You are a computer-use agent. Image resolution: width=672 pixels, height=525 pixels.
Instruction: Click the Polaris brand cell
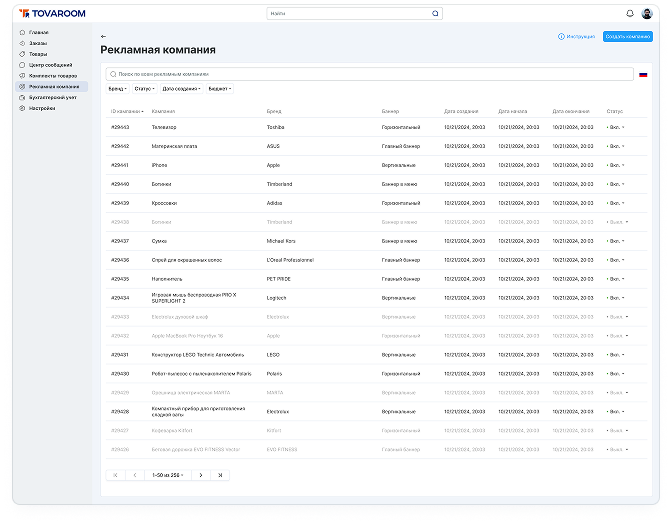click(x=274, y=374)
